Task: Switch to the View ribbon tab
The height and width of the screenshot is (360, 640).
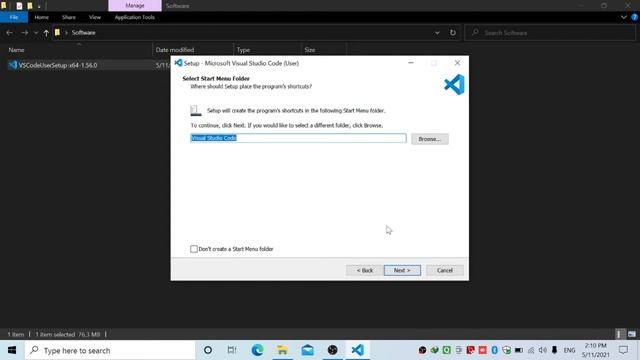Action: 95,17
